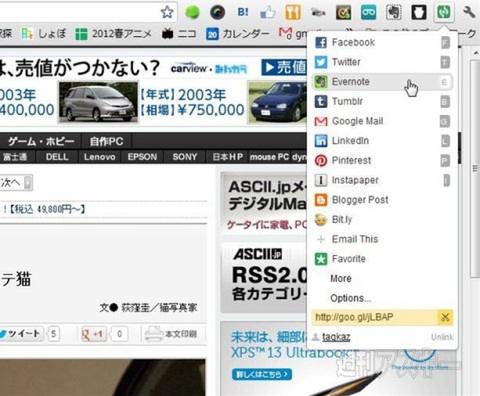
Task: Share page to Tumblr
Action: pyautogui.click(x=382, y=101)
